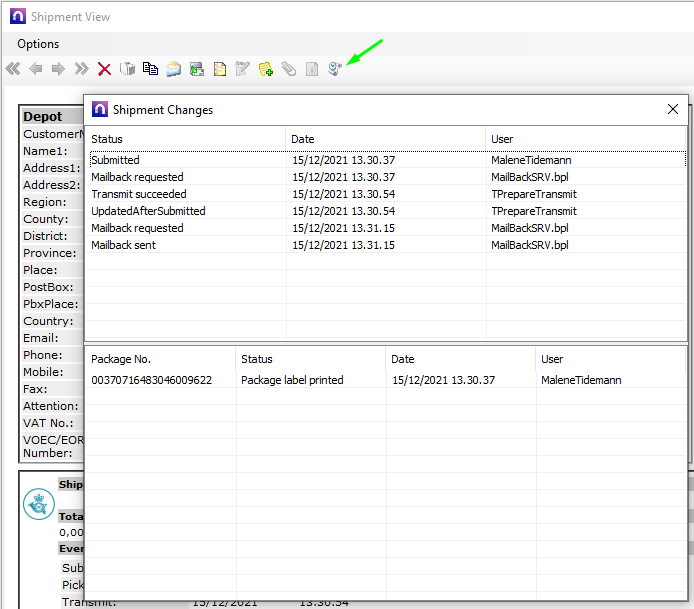Click the paperclip attachment icon
This screenshot has width=694, height=609.
288,69
